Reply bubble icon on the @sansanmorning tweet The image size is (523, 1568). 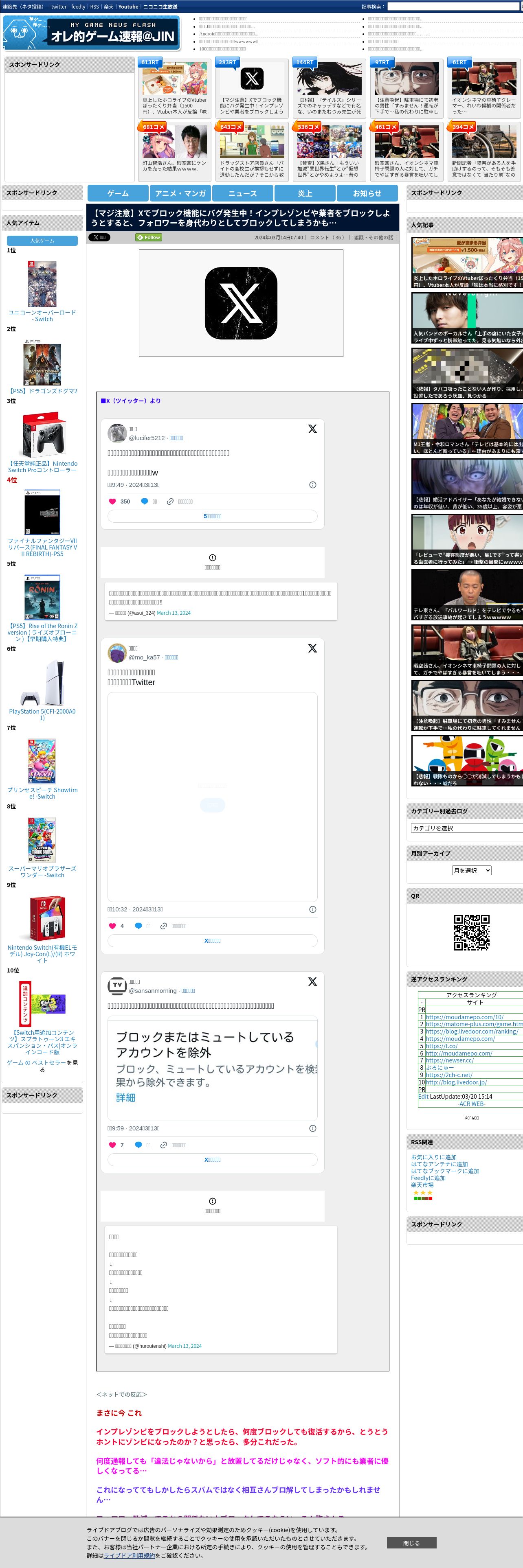point(138,1145)
